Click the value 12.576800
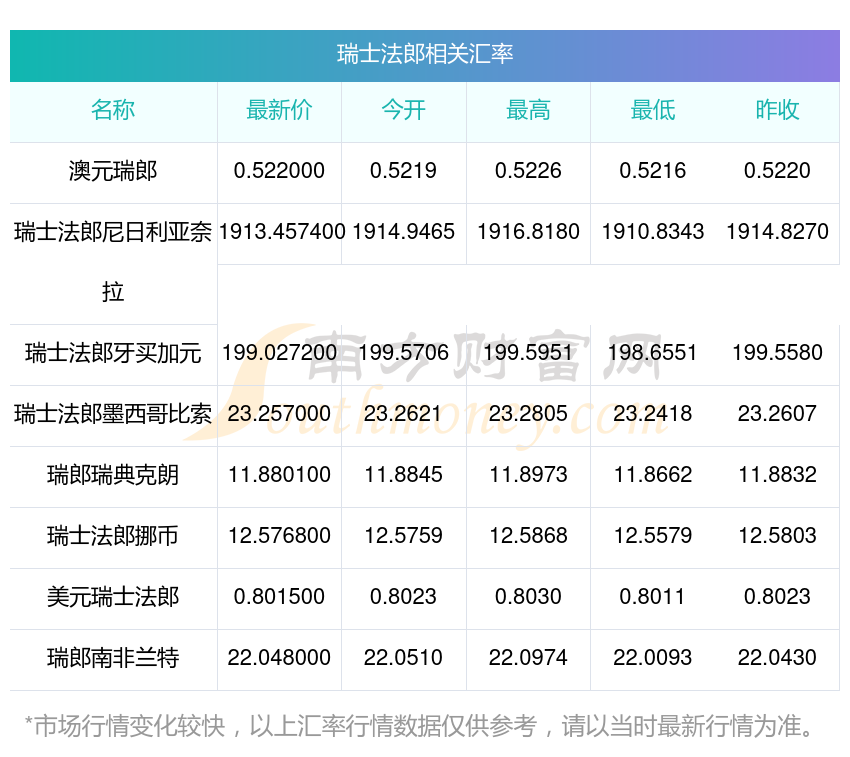The height and width of the screenshot is (757, 850). coord(279,536)
